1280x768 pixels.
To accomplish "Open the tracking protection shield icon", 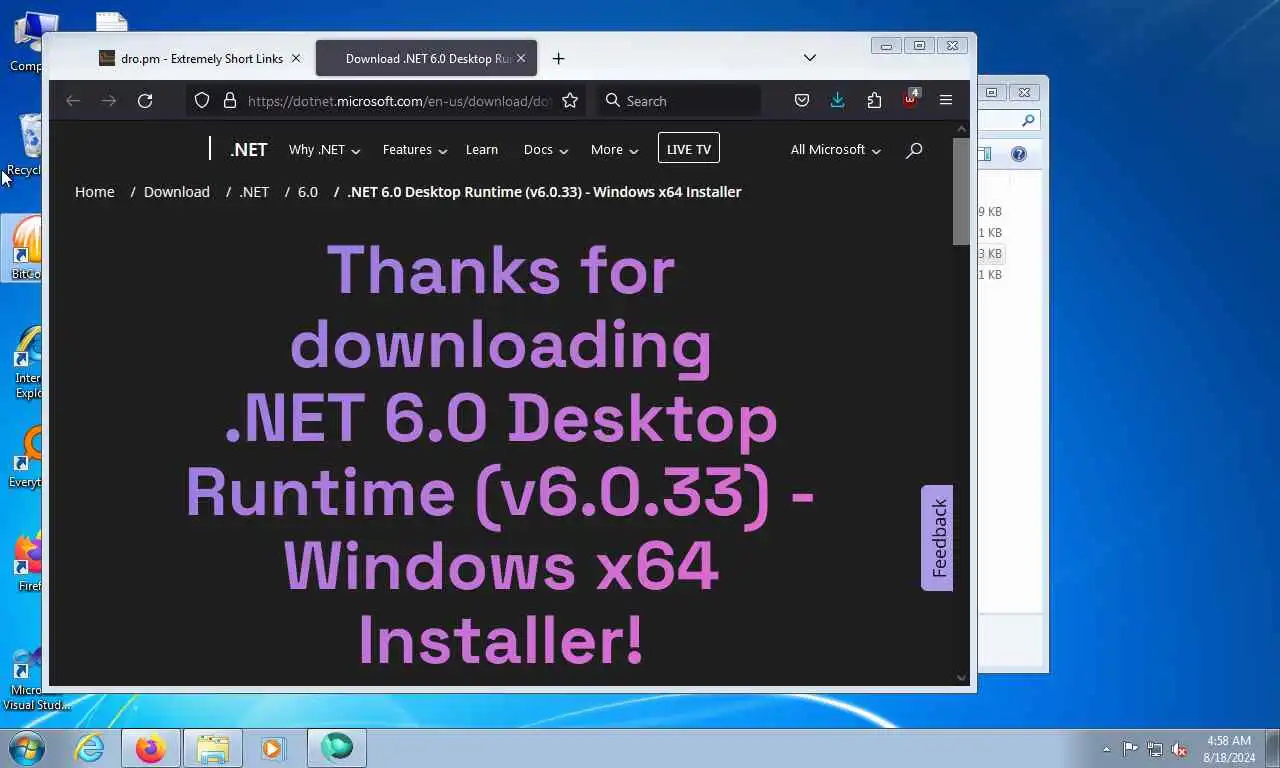I will pyautogui.click(x=202, y=101).
